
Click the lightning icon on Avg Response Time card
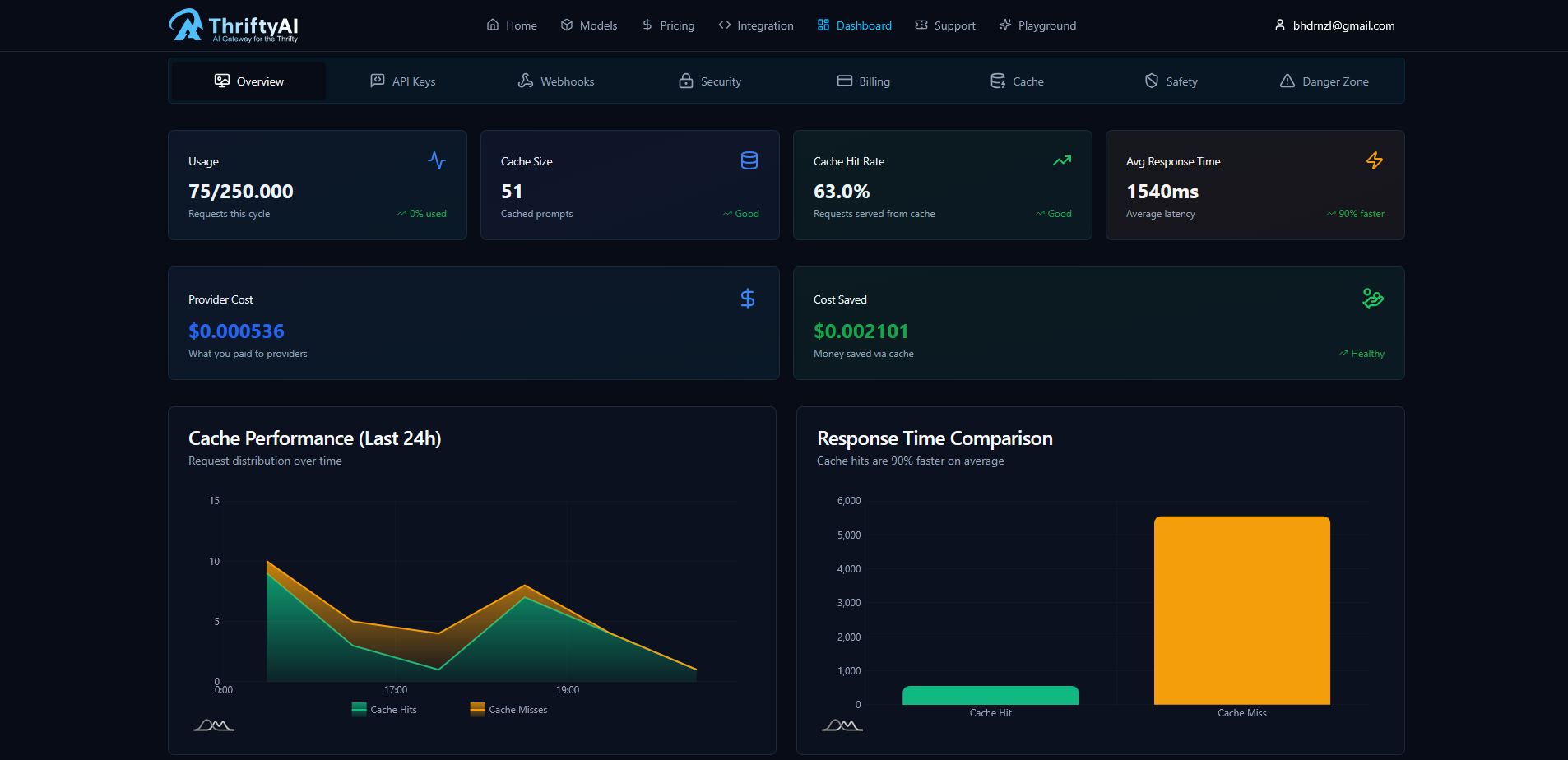(1375, 160)
